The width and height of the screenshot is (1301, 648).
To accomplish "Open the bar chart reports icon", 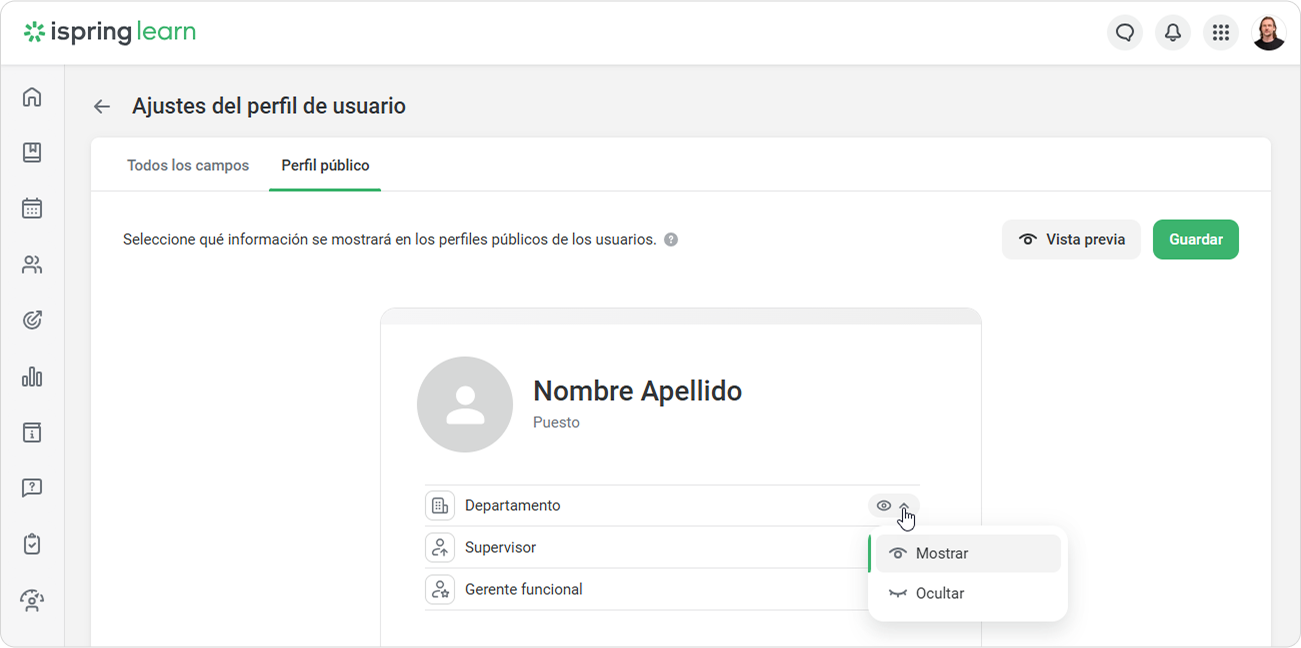I will point(32,377).
